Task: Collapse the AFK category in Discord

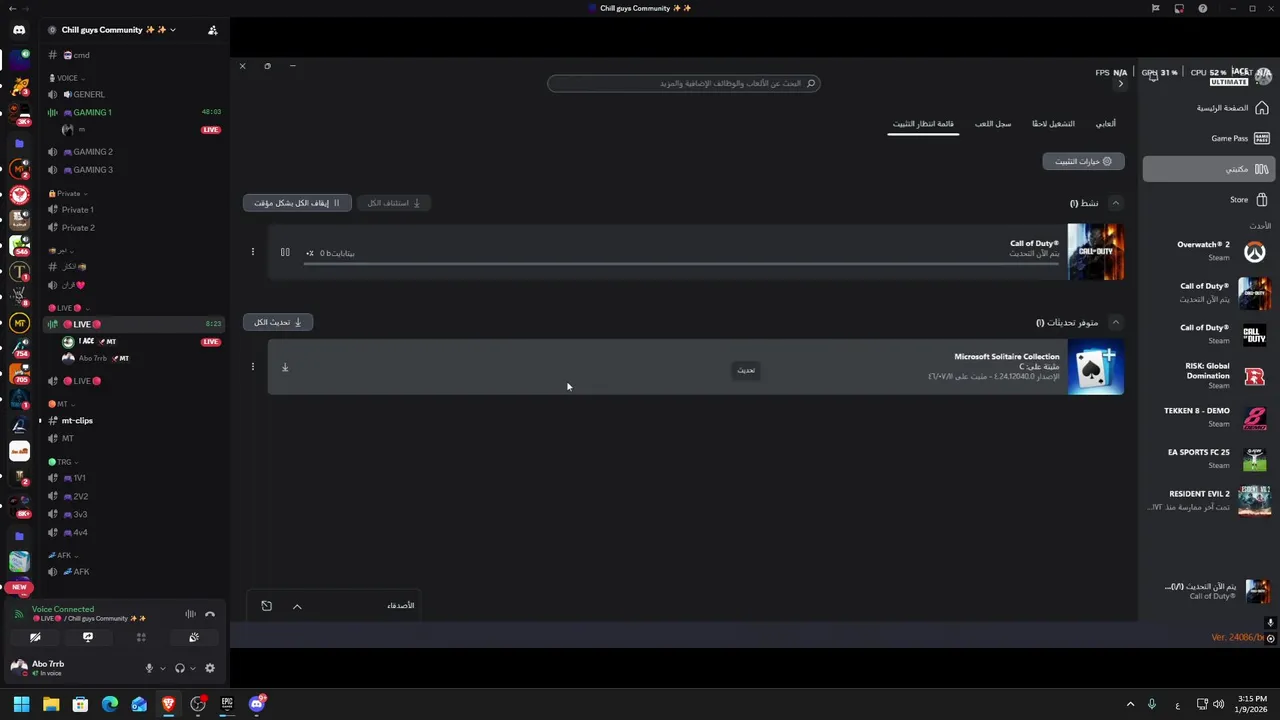Action: [x=63, y=555]
